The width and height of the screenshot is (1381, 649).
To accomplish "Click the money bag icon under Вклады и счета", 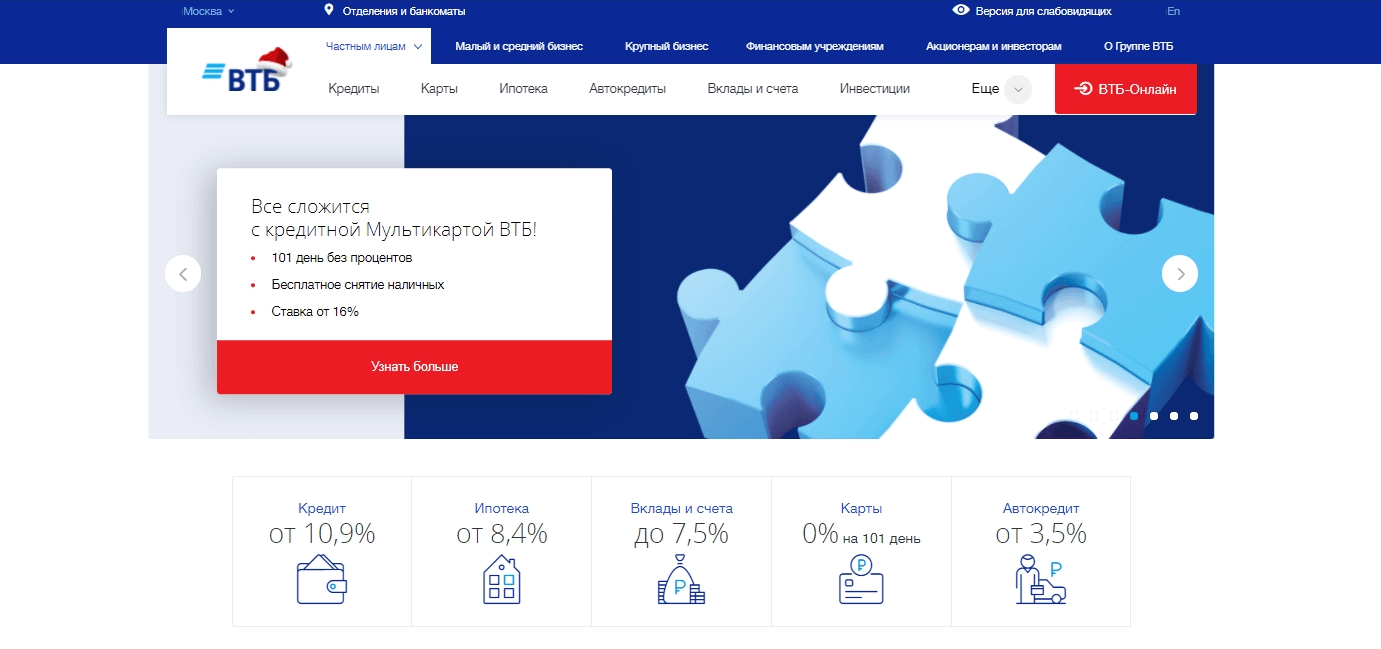I will [681, 579].
